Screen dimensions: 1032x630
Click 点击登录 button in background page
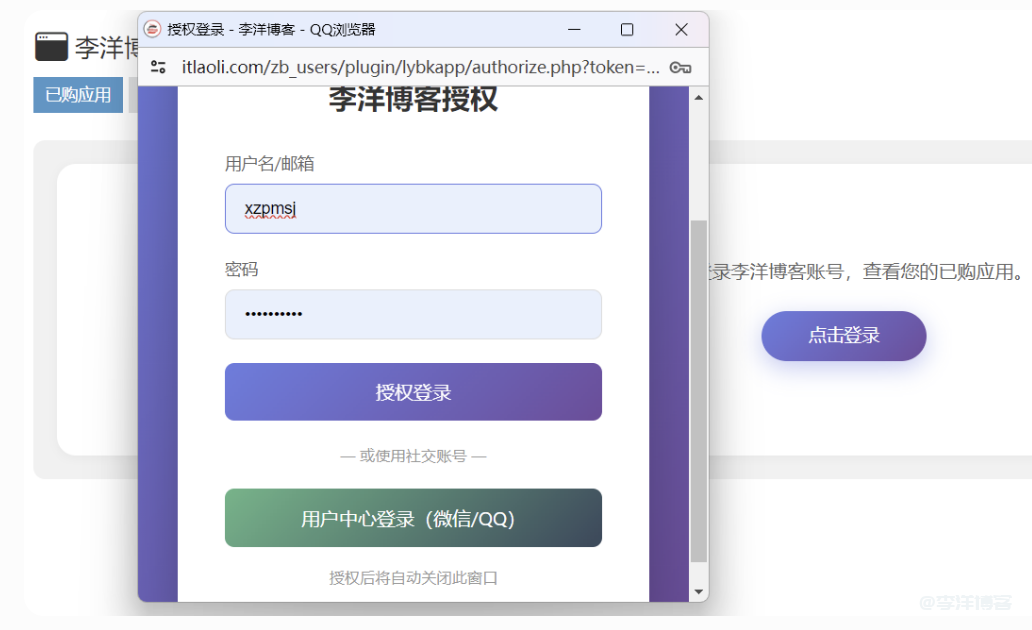pos(844,336)
